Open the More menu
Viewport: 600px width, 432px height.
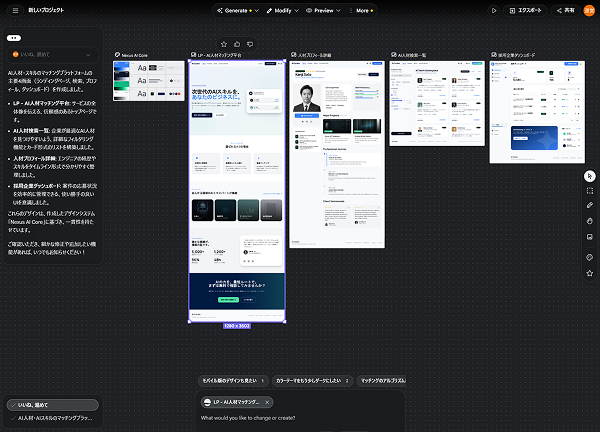pyautogui.click(x=361, y=11)
